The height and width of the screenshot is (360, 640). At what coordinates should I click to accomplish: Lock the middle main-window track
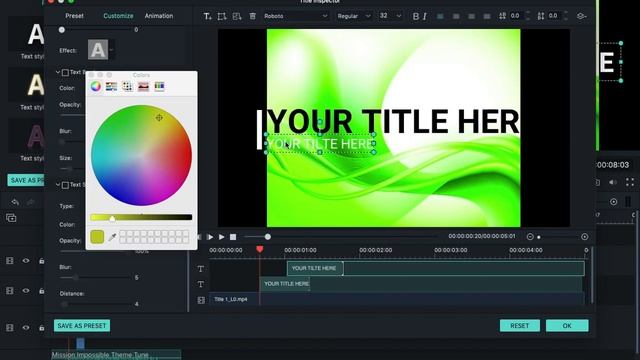(x=41, y=291)
